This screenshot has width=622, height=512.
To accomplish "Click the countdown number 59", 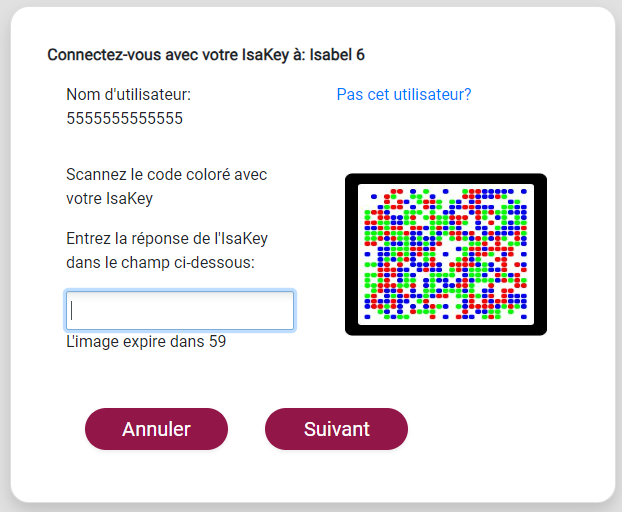I will (217, 341).
